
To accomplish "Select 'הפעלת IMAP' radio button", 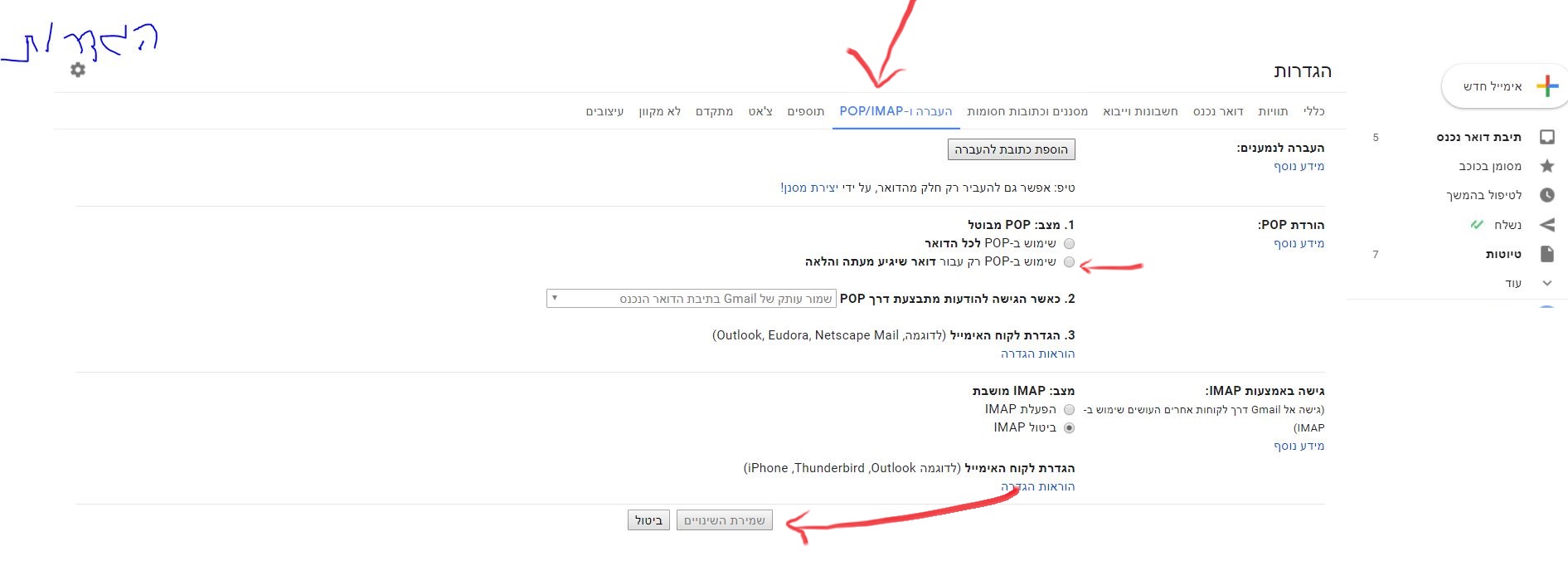I will pos(1070,409).
